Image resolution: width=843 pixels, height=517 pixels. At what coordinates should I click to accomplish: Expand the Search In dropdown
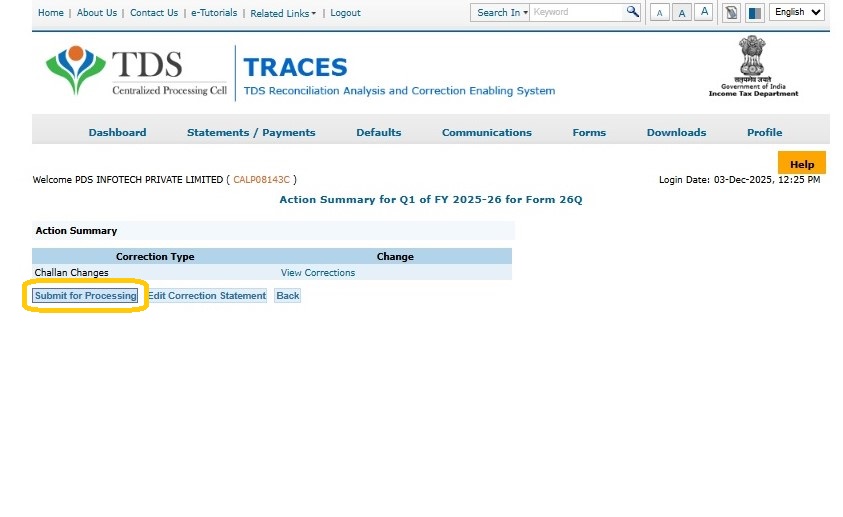[x=501, y=13]
